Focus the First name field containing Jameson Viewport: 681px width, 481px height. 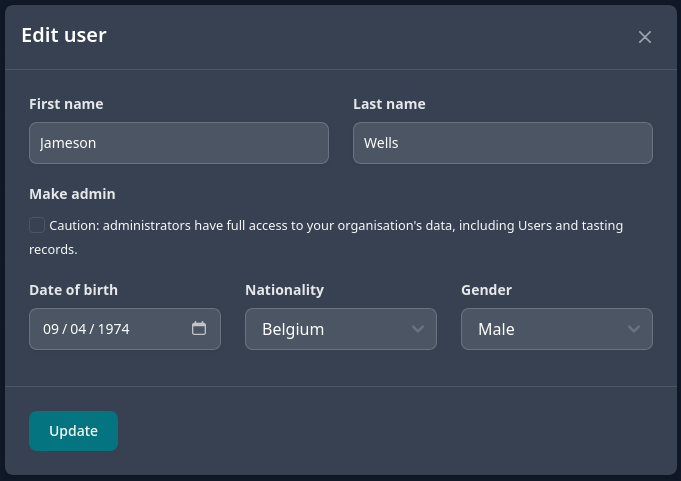[179, 143]
